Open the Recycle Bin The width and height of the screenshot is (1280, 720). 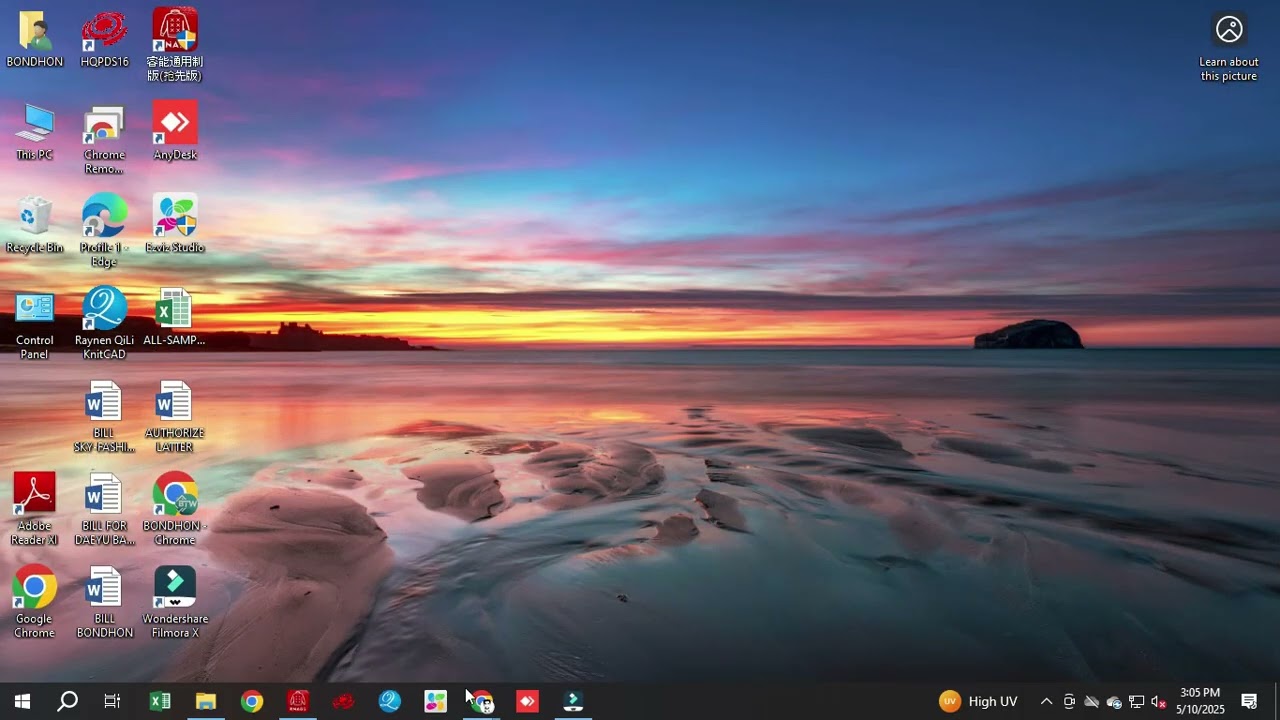(x=35, y=225)
